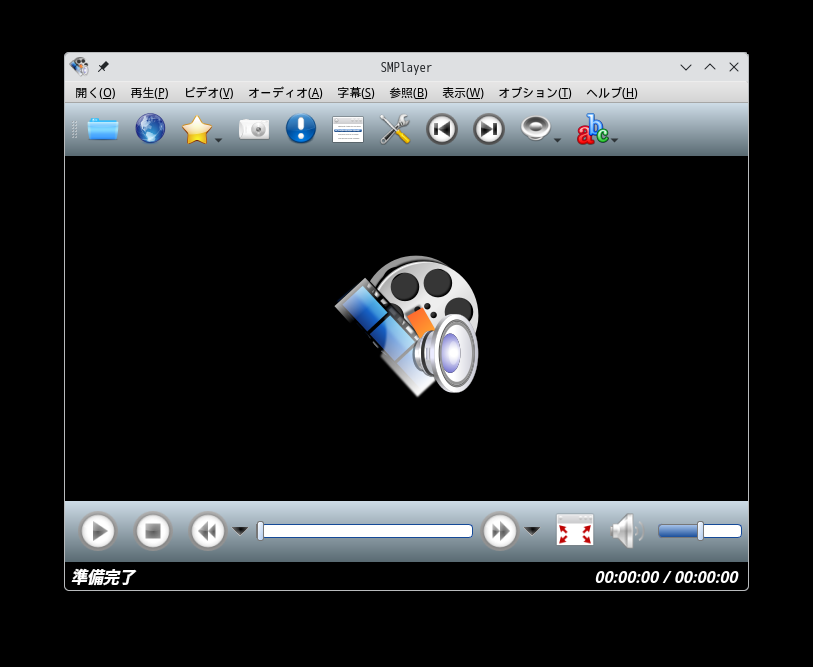
Task: Open a URL with the globe icon
Action: 149,128
